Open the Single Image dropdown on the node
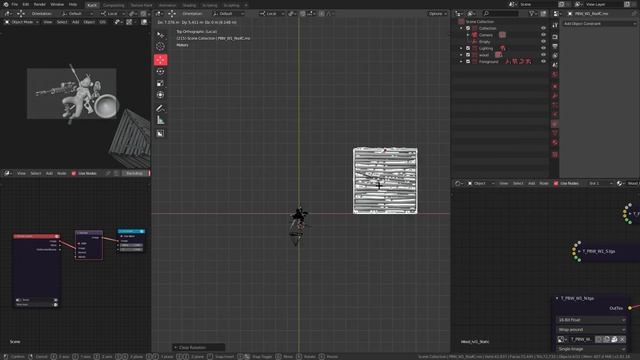The height and width of the screenshot is (360, 640). 591,349
